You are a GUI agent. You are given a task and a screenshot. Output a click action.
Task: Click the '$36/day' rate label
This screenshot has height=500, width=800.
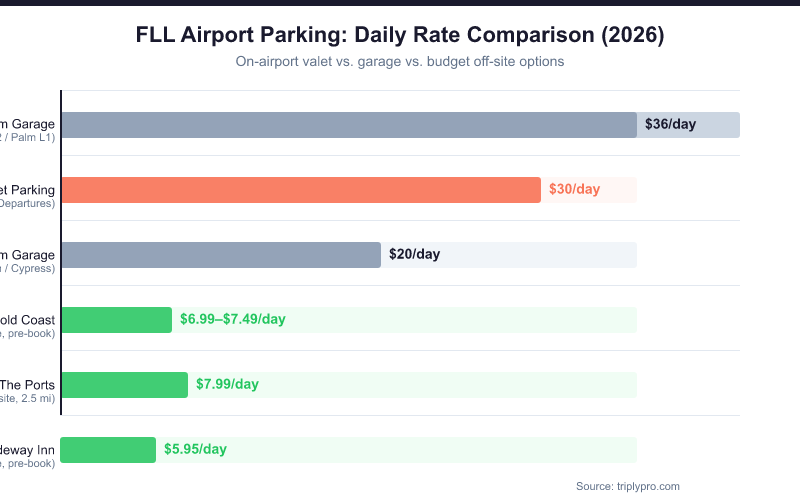tap(670, 125)
